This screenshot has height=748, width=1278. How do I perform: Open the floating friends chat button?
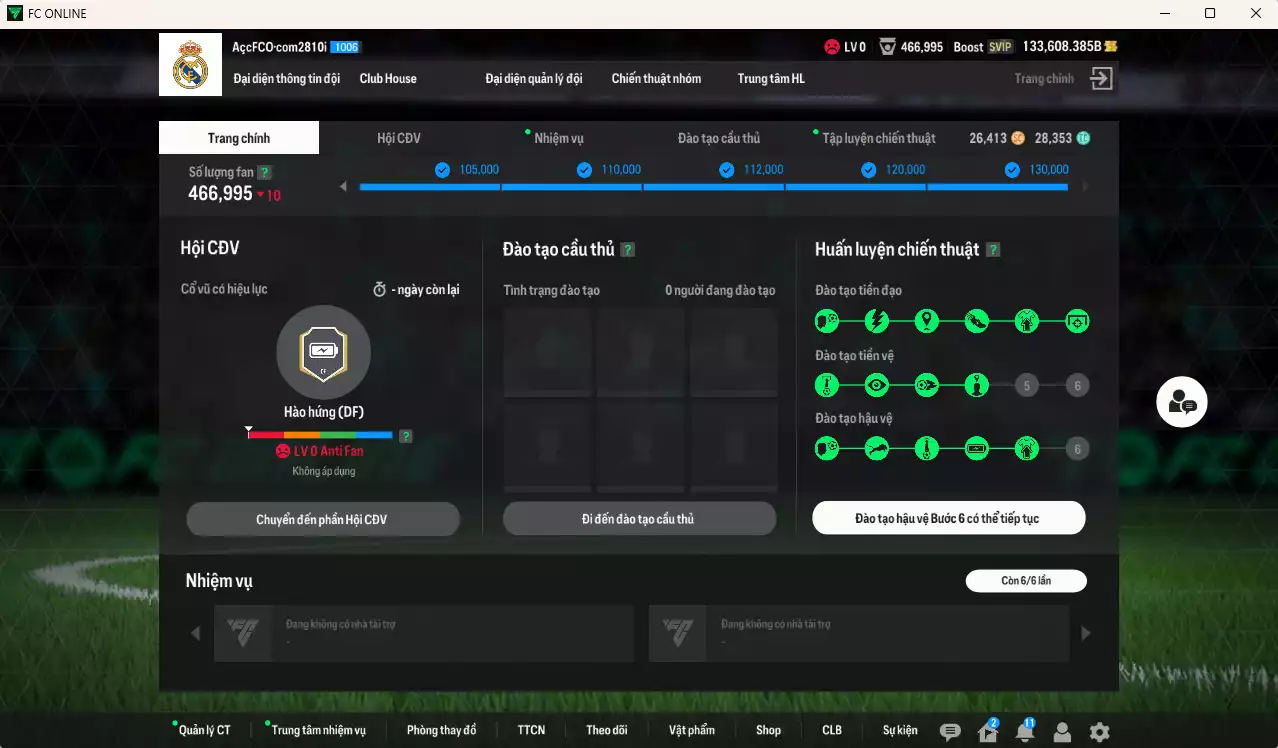[x=1181, y=402]
